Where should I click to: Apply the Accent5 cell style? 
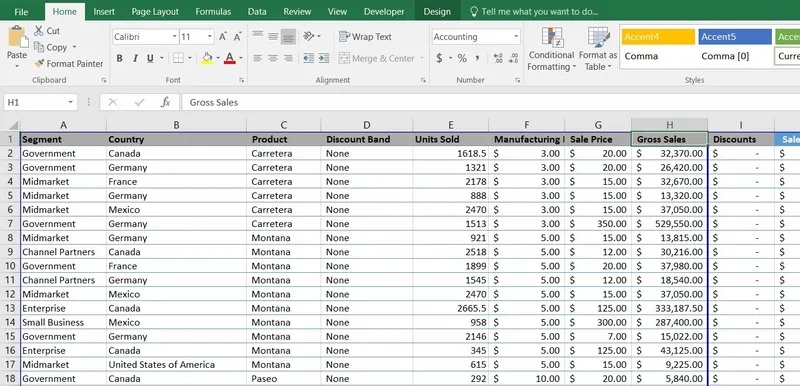coord(735,37)
